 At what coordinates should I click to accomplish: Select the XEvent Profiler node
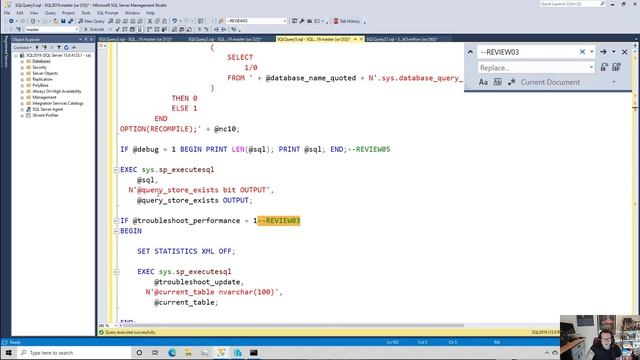pos(45,116)
